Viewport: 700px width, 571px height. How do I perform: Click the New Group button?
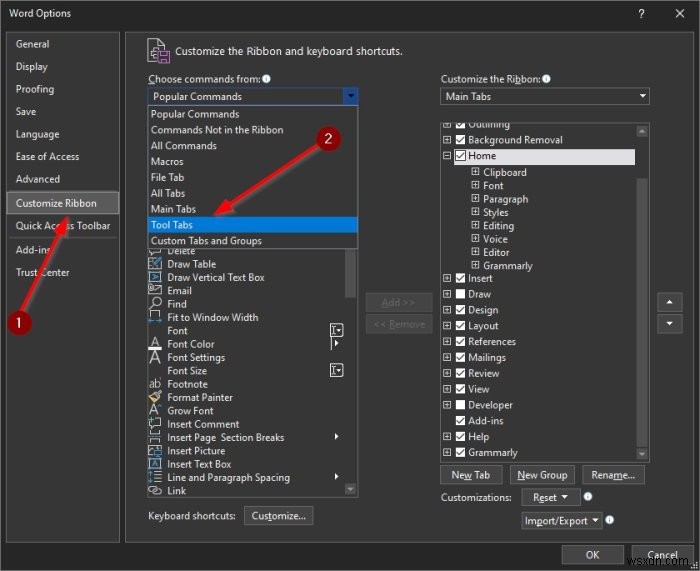[x=542, y=475]
